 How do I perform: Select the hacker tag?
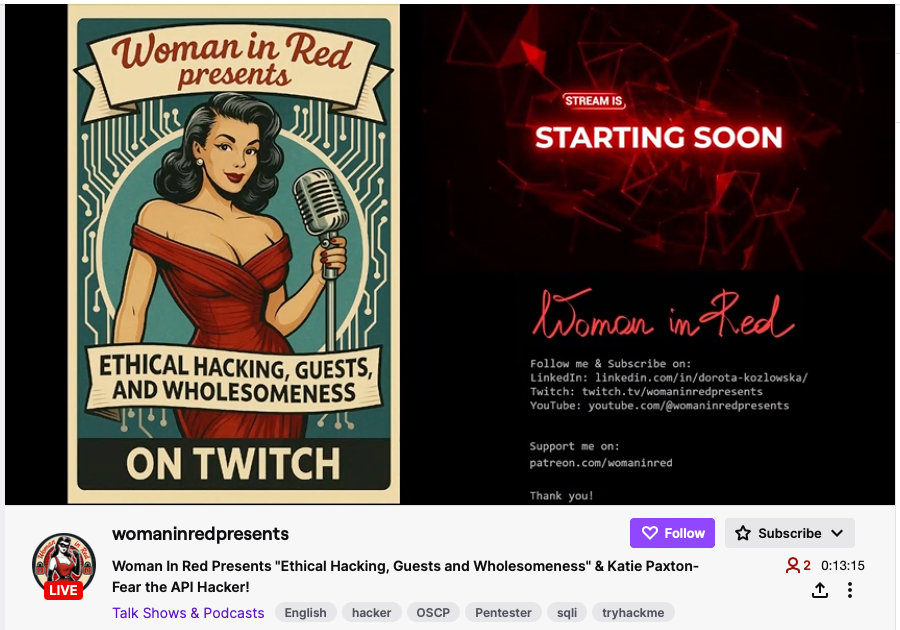371,613
